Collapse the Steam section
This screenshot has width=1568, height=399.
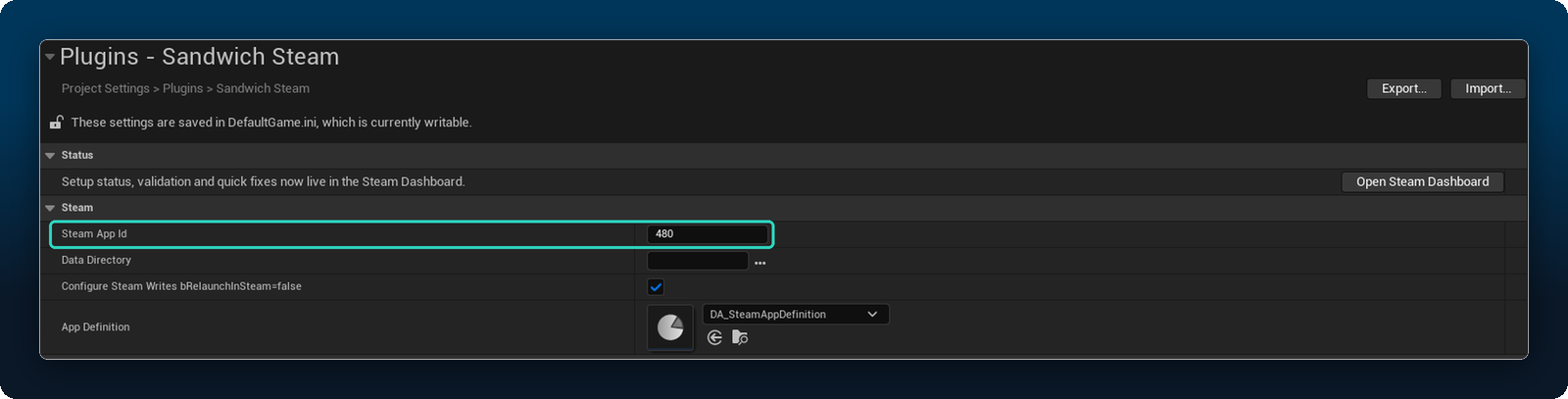point(50,208)
